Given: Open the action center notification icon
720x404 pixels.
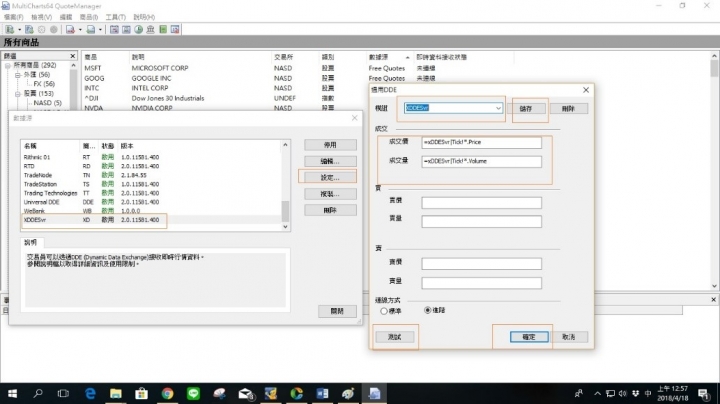Looking at the screenshot, I should click(703, 393).
